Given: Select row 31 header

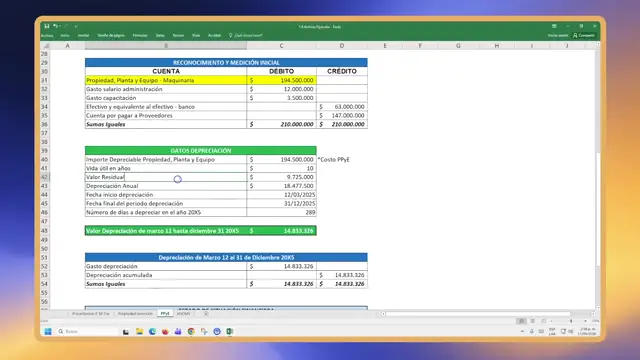Looking at the screenshot, I should click(x=45, y=80).
